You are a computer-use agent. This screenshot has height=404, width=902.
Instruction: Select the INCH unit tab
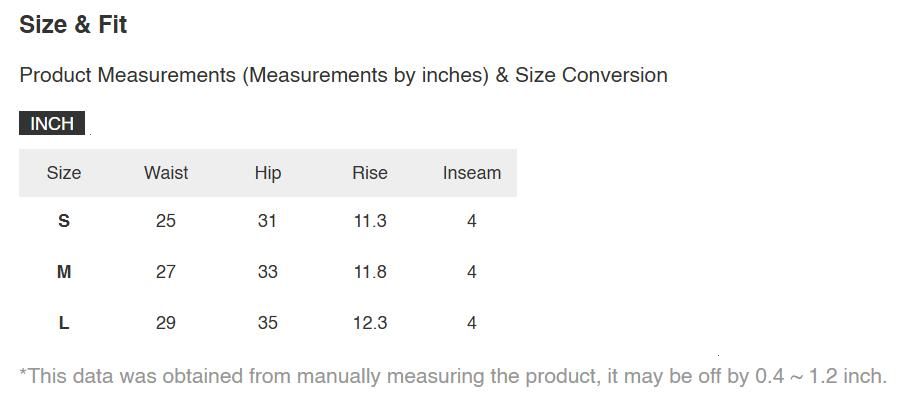click(52, 123)
